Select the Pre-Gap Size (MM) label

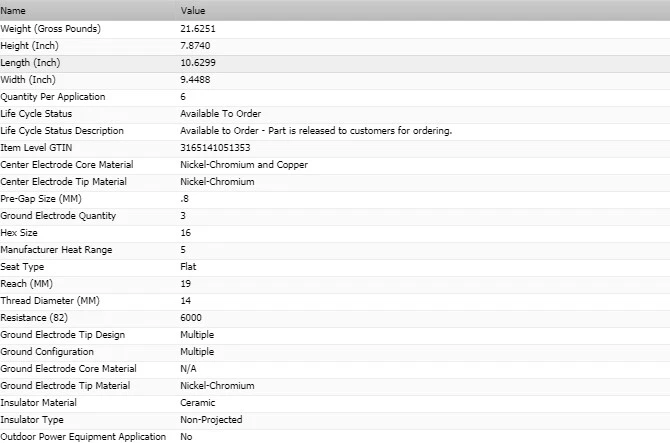[41, 199]
